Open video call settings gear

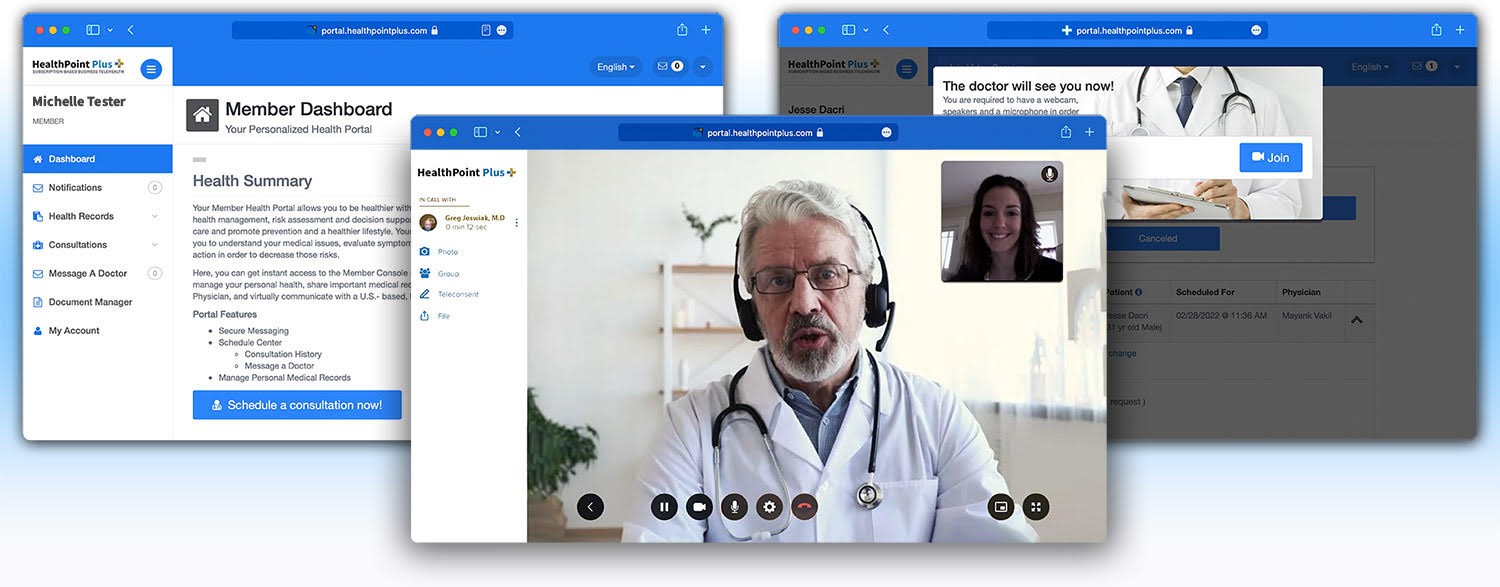769,507
